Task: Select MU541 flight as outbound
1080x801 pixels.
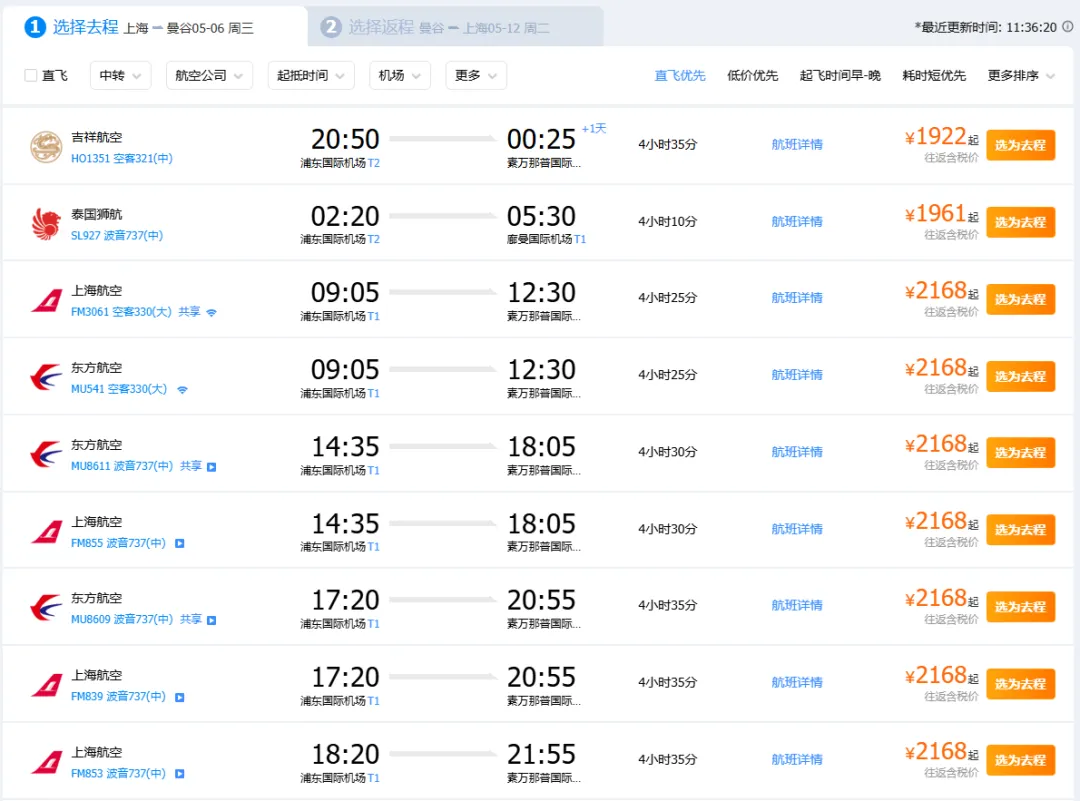Action: pyautogui.click(x=1020, y=377)
